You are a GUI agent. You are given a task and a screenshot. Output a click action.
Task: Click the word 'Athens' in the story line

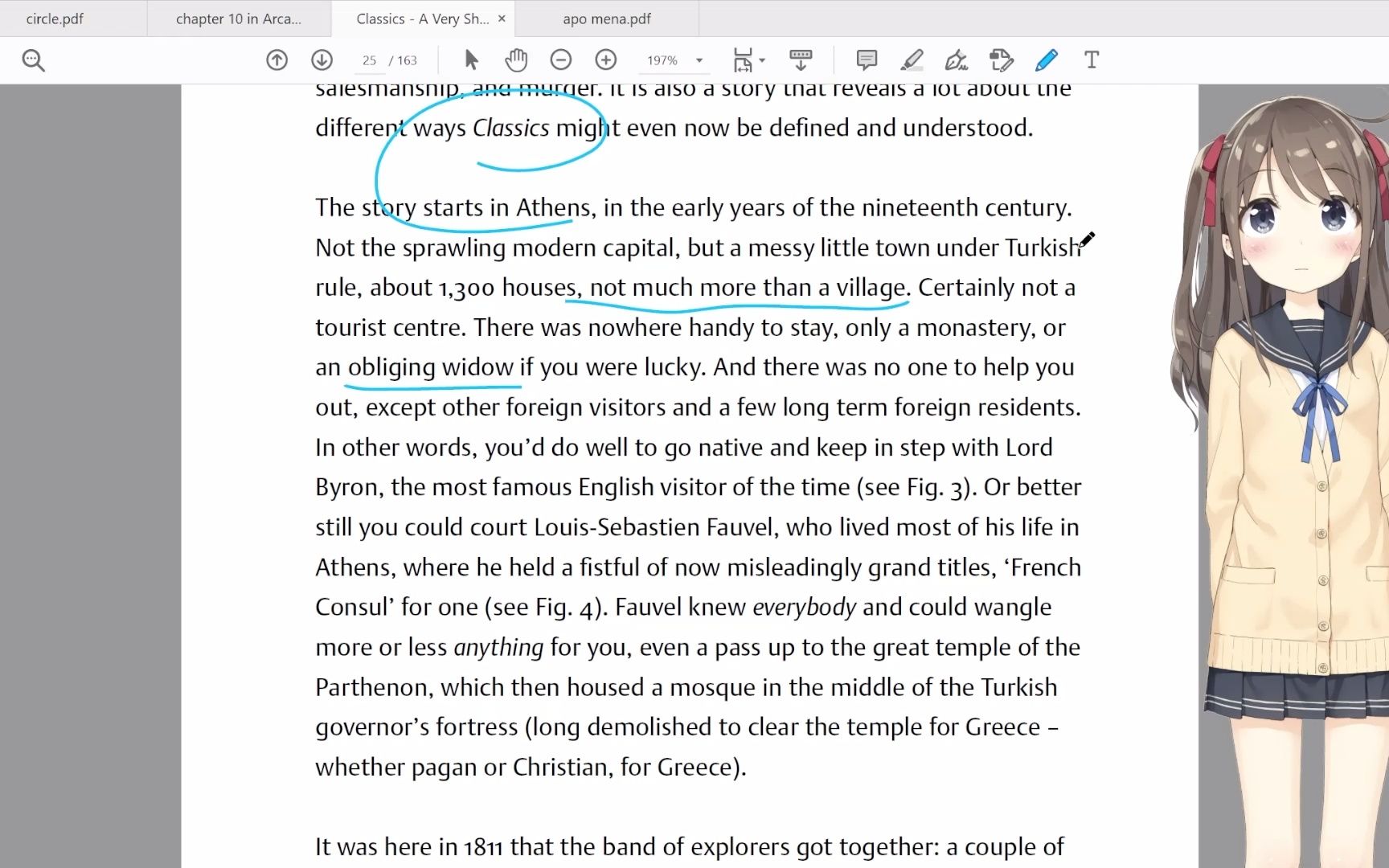pyautogui.click(x=553, y=207)
